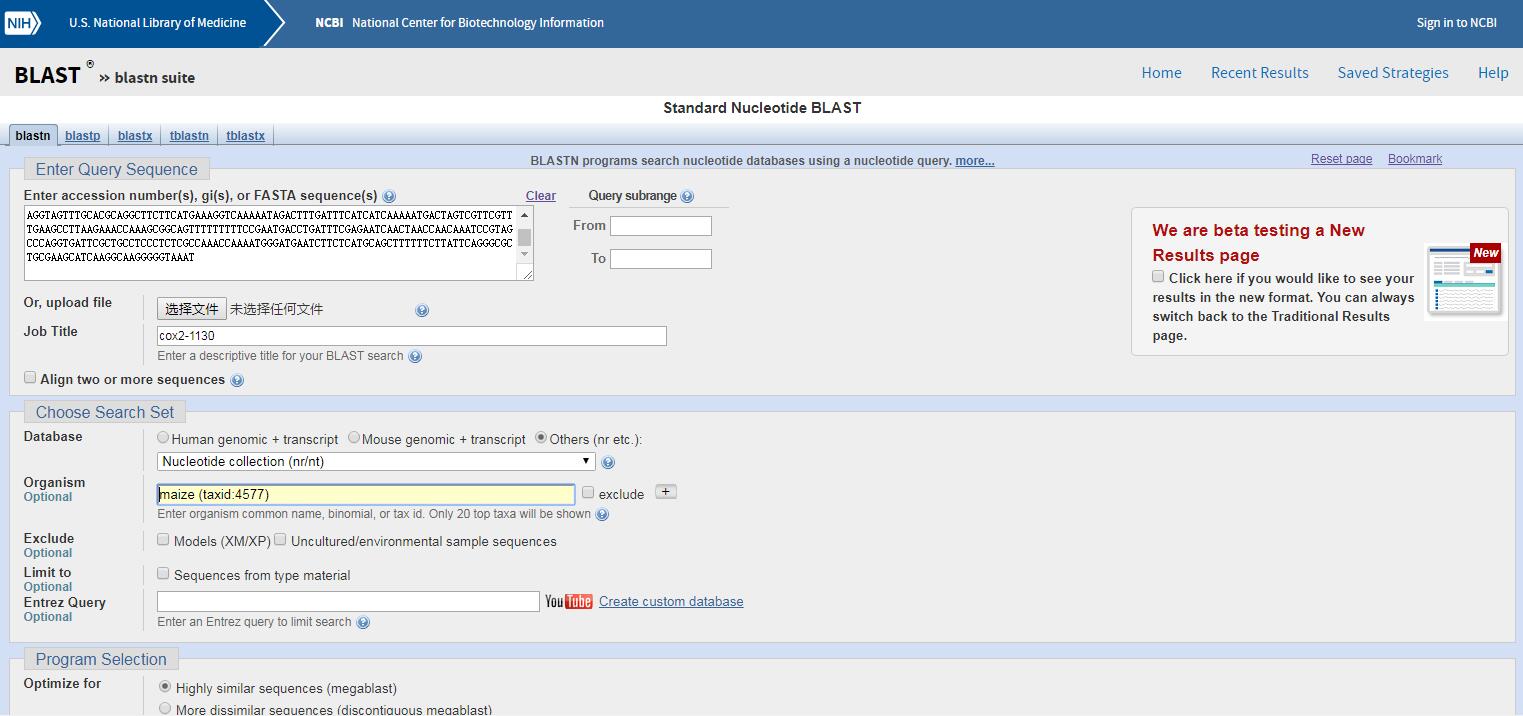Focus the Query subrange To field
Image resolution: width=1523 pixels, height=716 pixels.
click(661, 259)
